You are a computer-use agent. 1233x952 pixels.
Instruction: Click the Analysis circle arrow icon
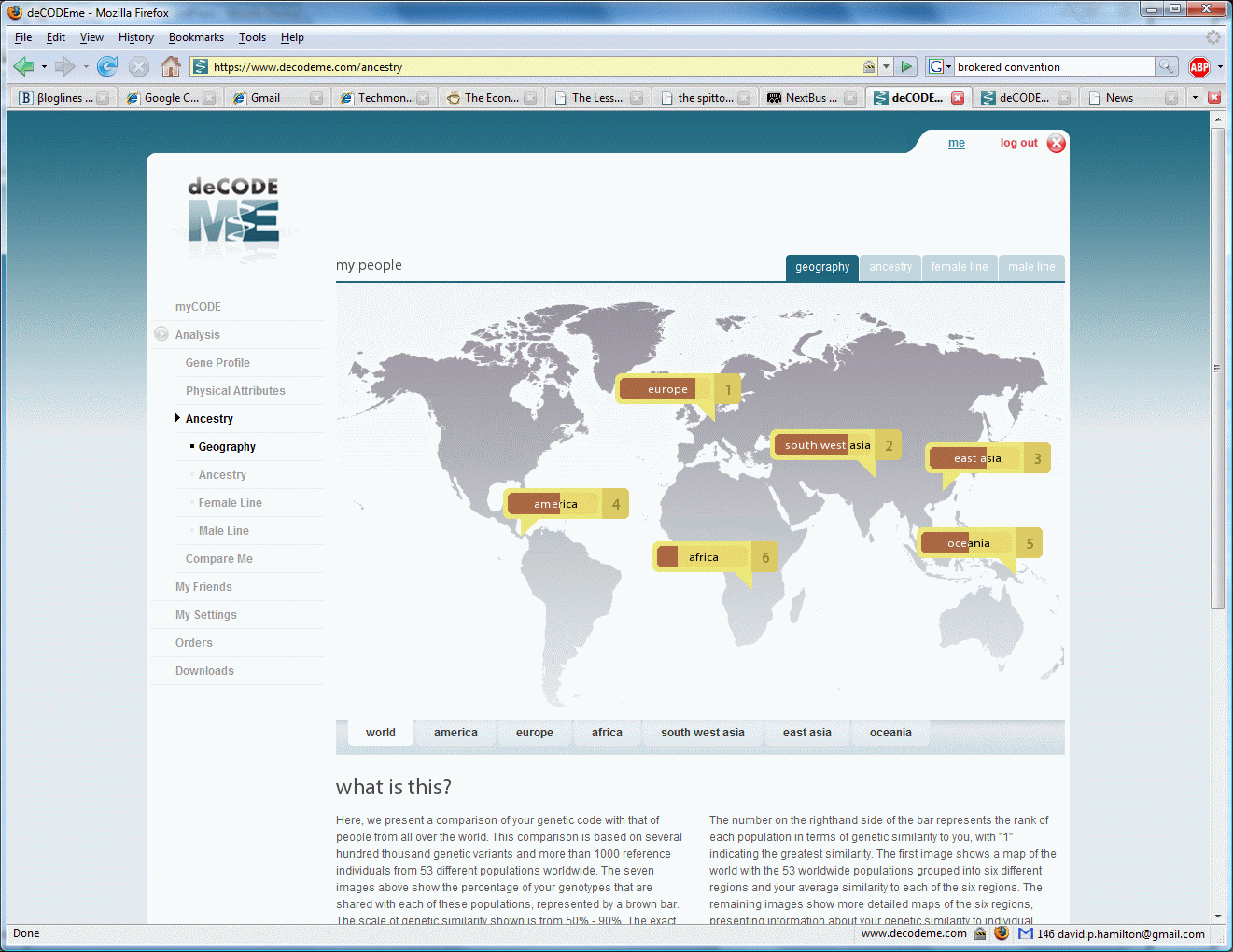click(x=161, y=334)
